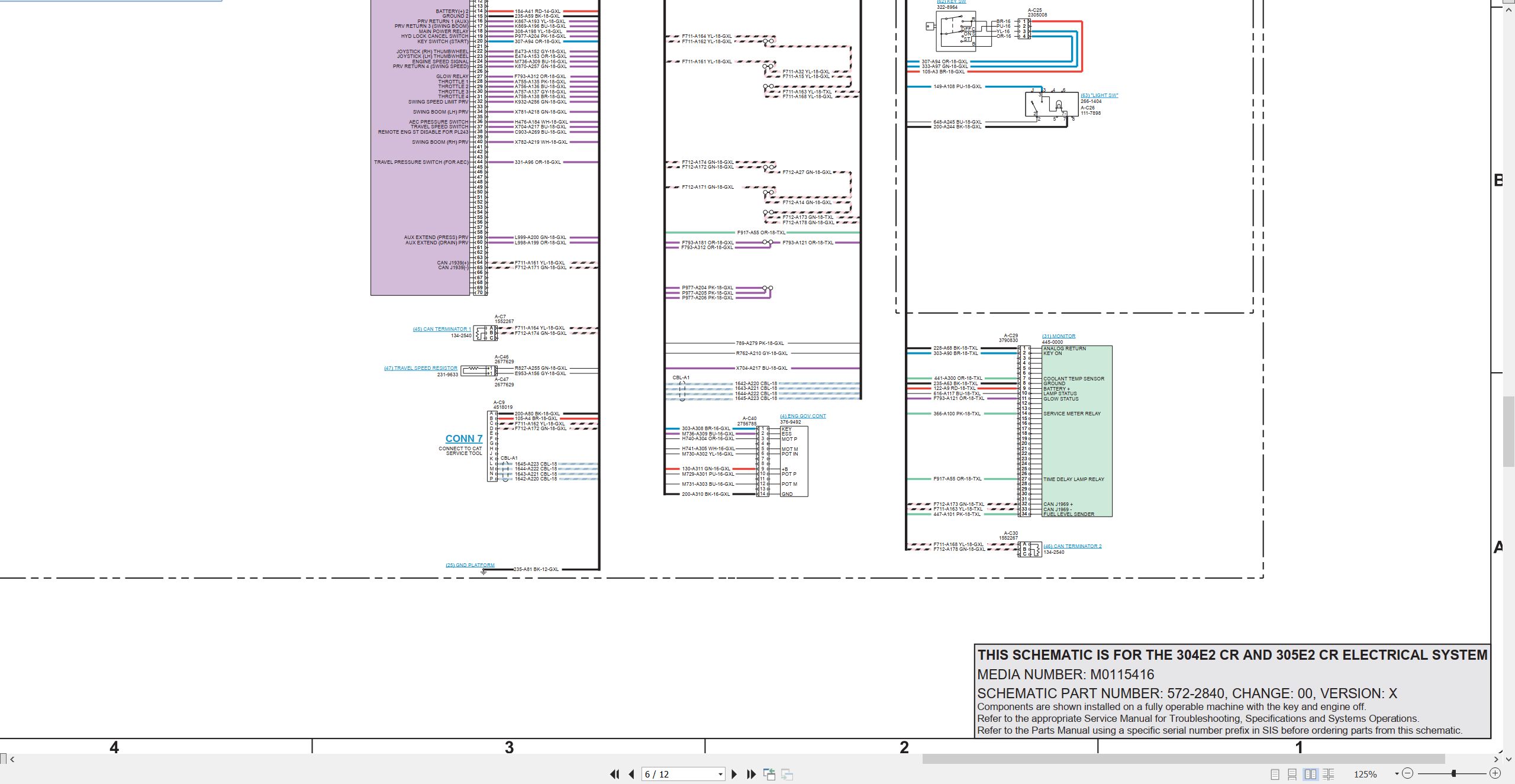1515x784 pixels.
Task: Click TRAVEL PRESSURE SWITCH (FOR AEC) label
Action: coord(421,162)
